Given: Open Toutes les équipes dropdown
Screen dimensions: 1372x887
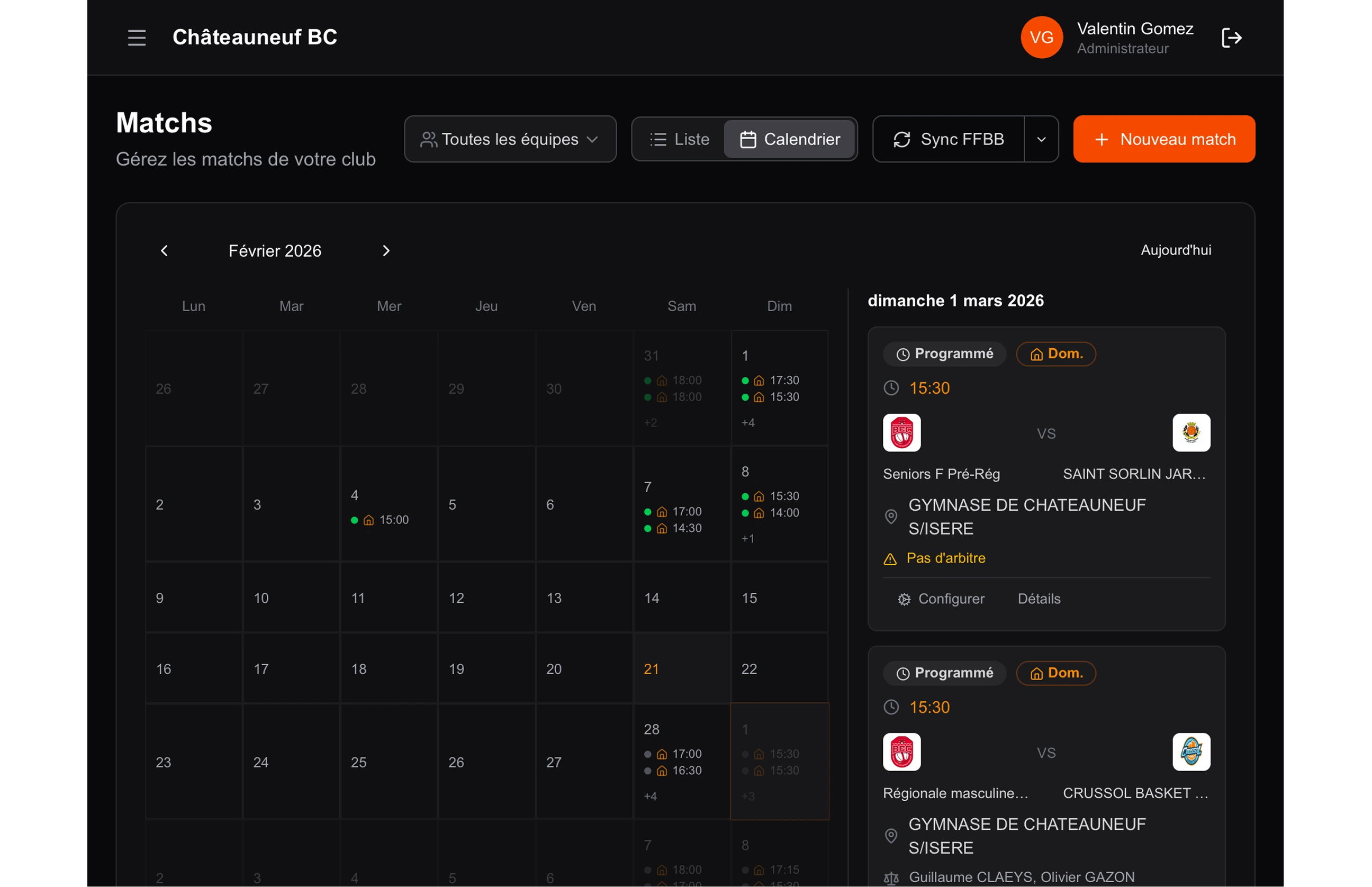Looking at the screenshot, I should coord(510,139).
